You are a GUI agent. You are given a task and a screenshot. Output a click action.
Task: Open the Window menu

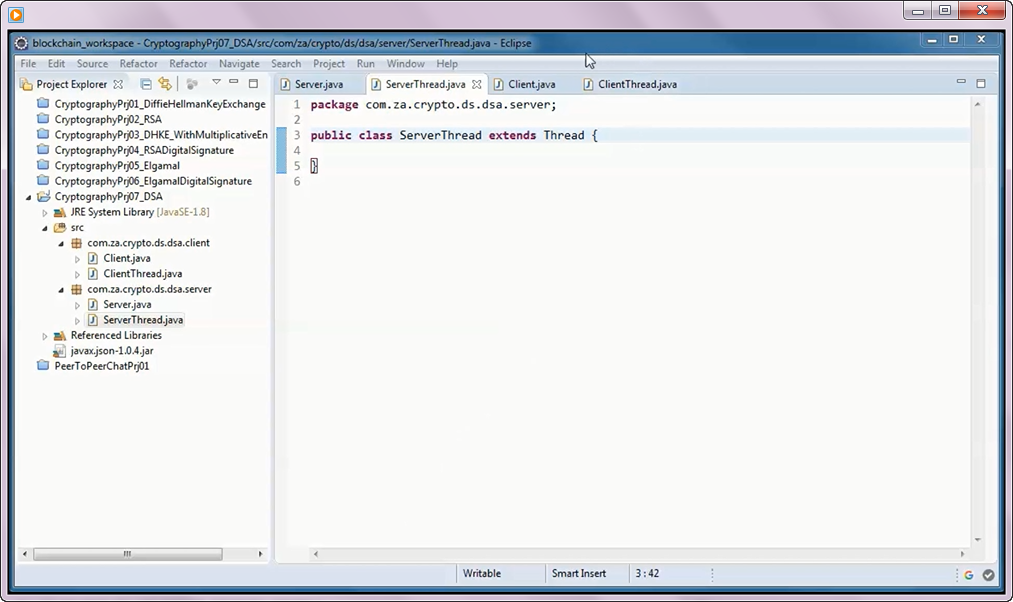(406, 63)
